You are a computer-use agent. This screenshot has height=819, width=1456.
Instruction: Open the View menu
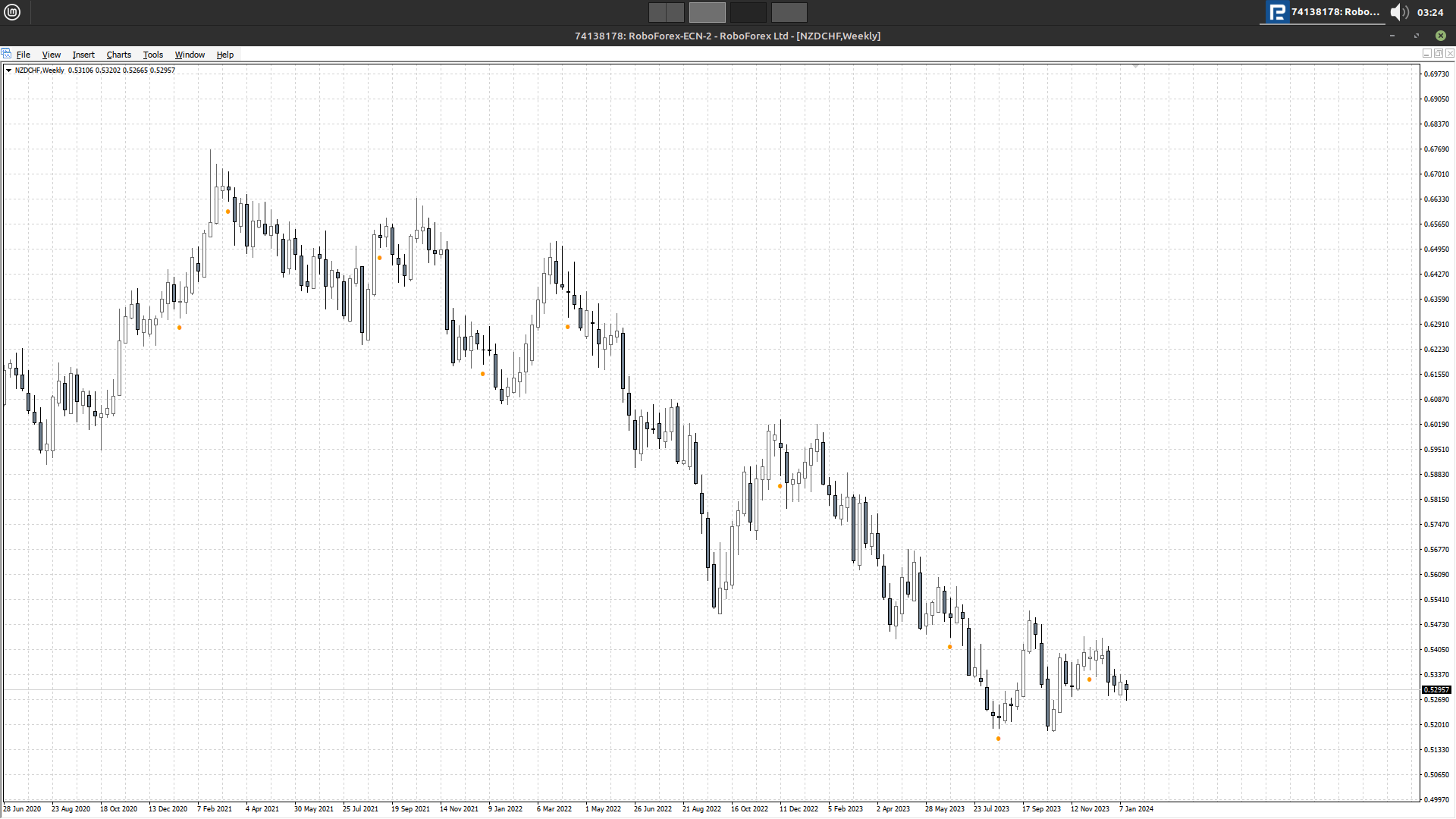click(x=52, y=55)
